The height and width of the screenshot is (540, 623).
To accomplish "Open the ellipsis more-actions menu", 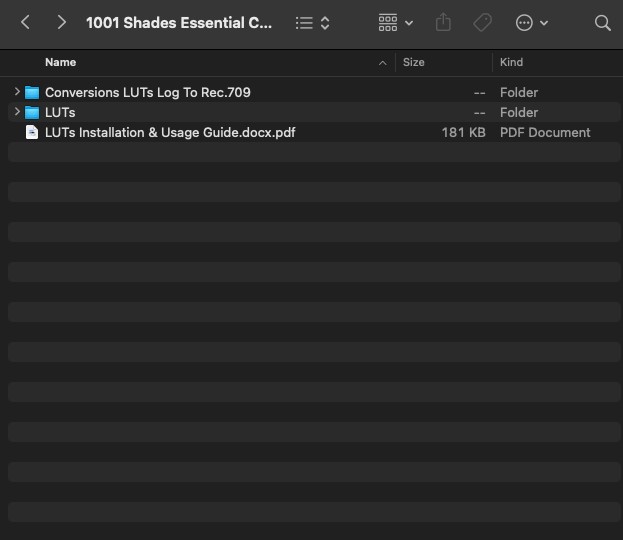I will tap(525, 22).
